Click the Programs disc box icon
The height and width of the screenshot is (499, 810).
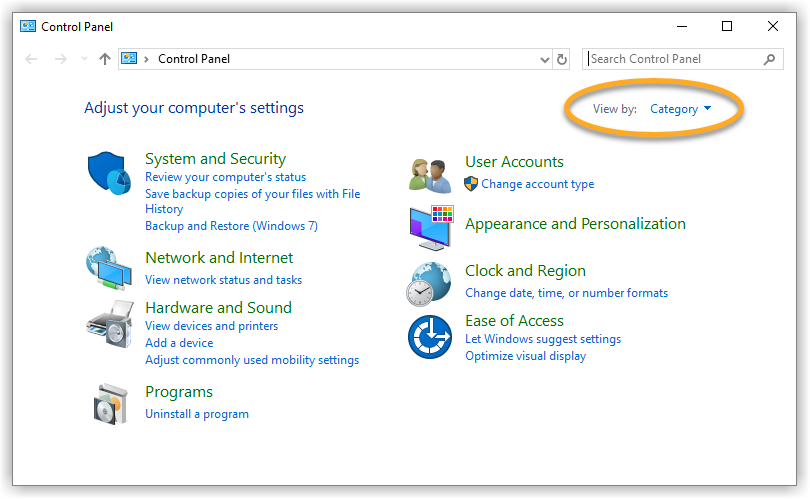click(109, 403)
